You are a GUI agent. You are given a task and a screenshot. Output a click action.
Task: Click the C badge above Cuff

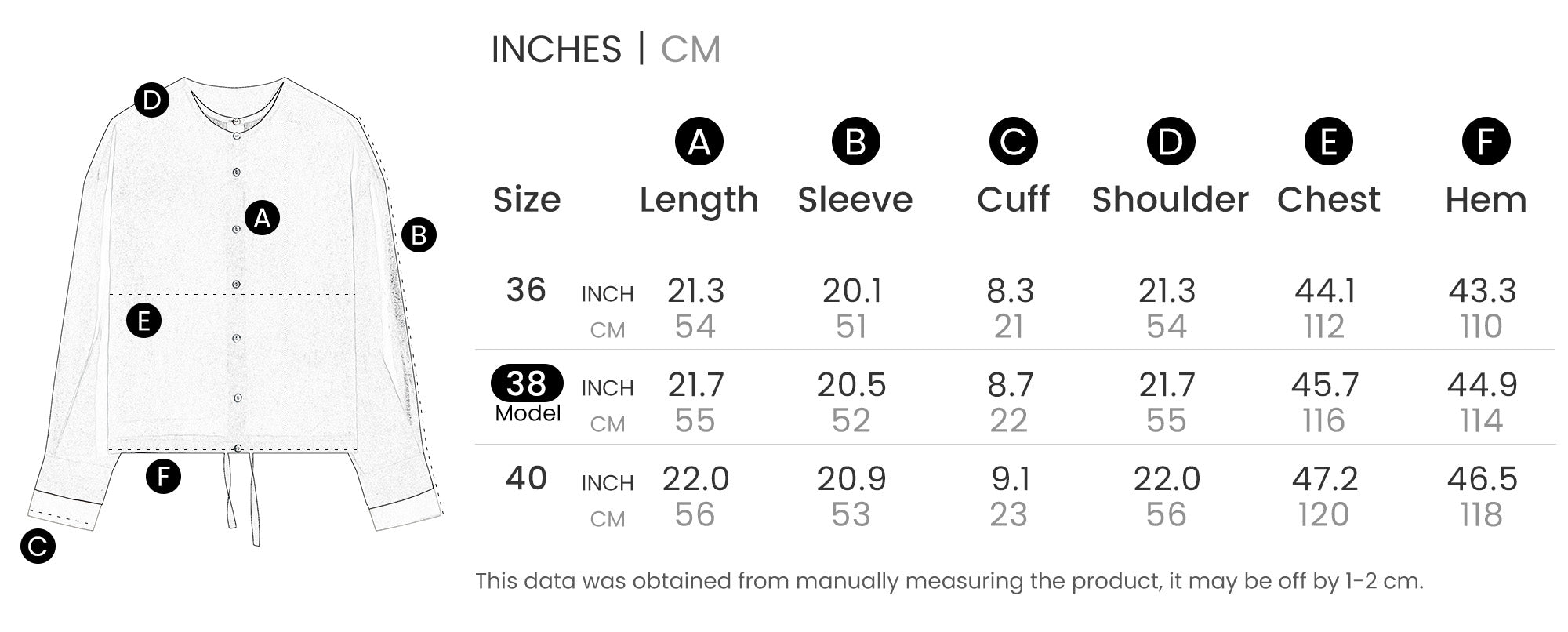click(x=1013, y=142)
